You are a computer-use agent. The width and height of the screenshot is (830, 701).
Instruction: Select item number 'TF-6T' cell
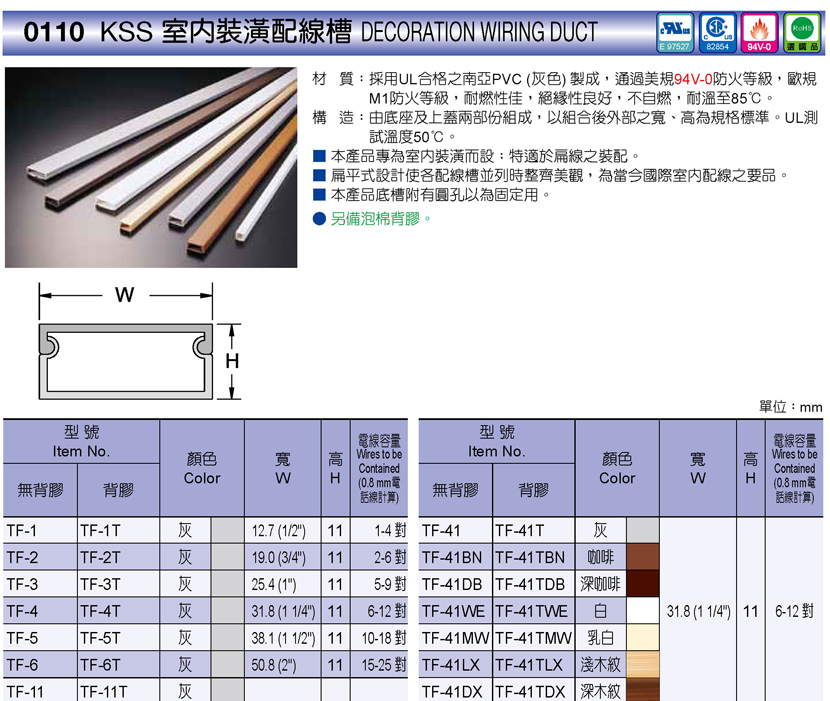[x=119, y=664]
